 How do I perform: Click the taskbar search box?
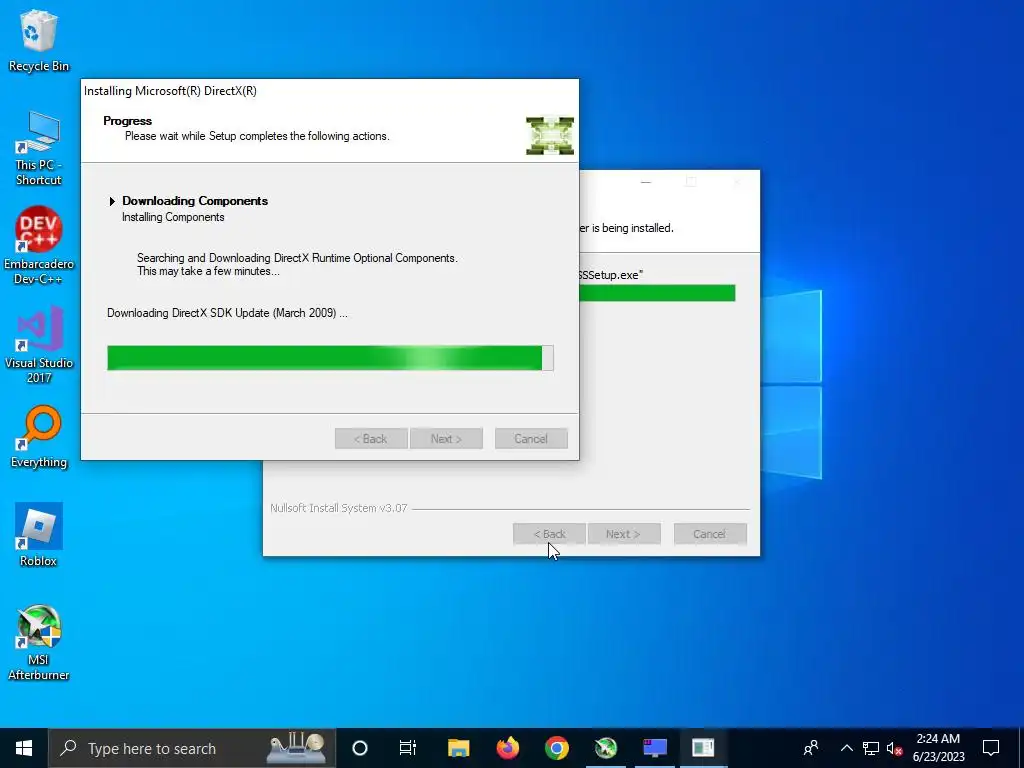point(192,748)
